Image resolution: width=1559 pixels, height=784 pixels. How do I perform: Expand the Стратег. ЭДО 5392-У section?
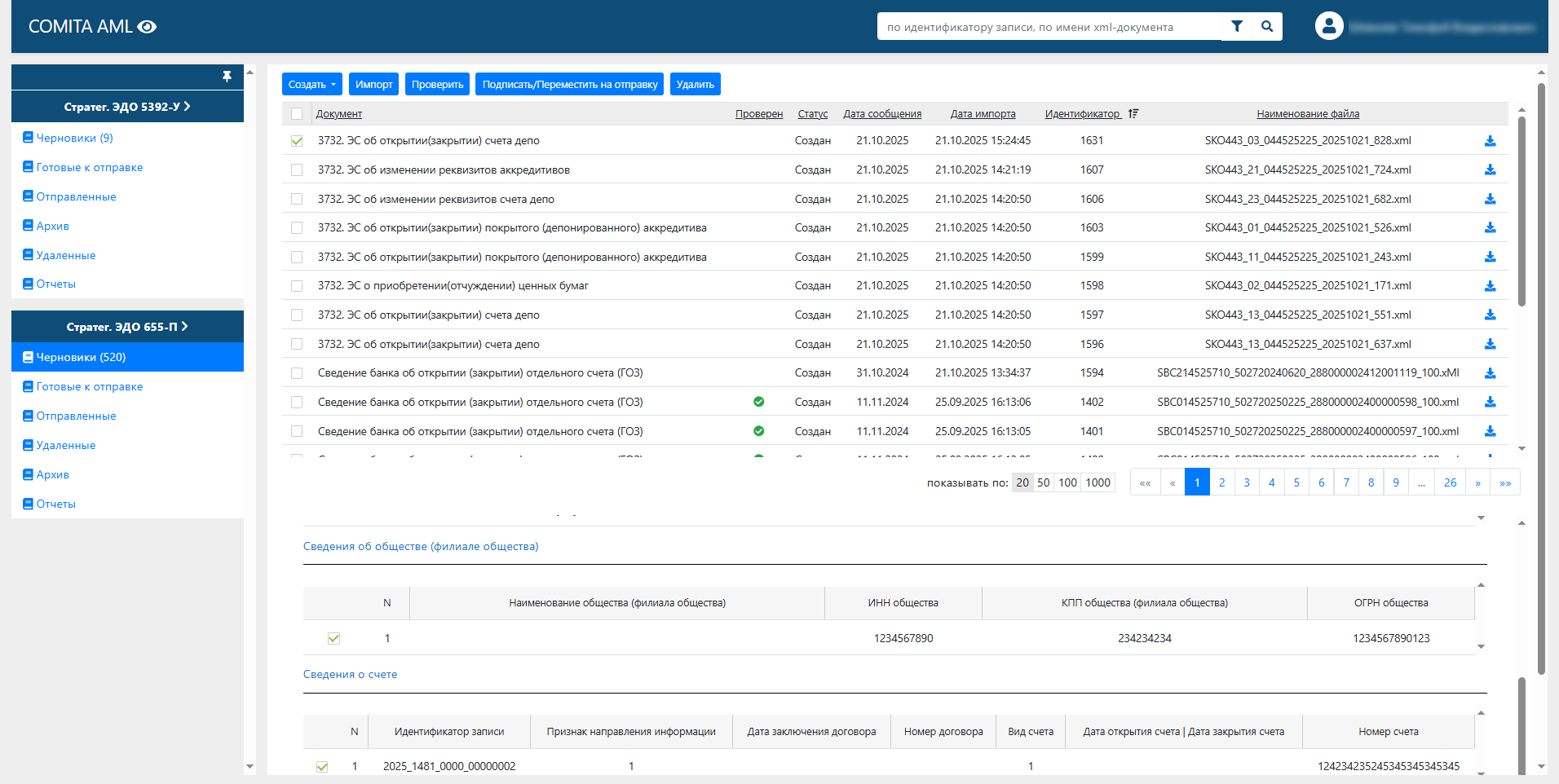point(127,107)
